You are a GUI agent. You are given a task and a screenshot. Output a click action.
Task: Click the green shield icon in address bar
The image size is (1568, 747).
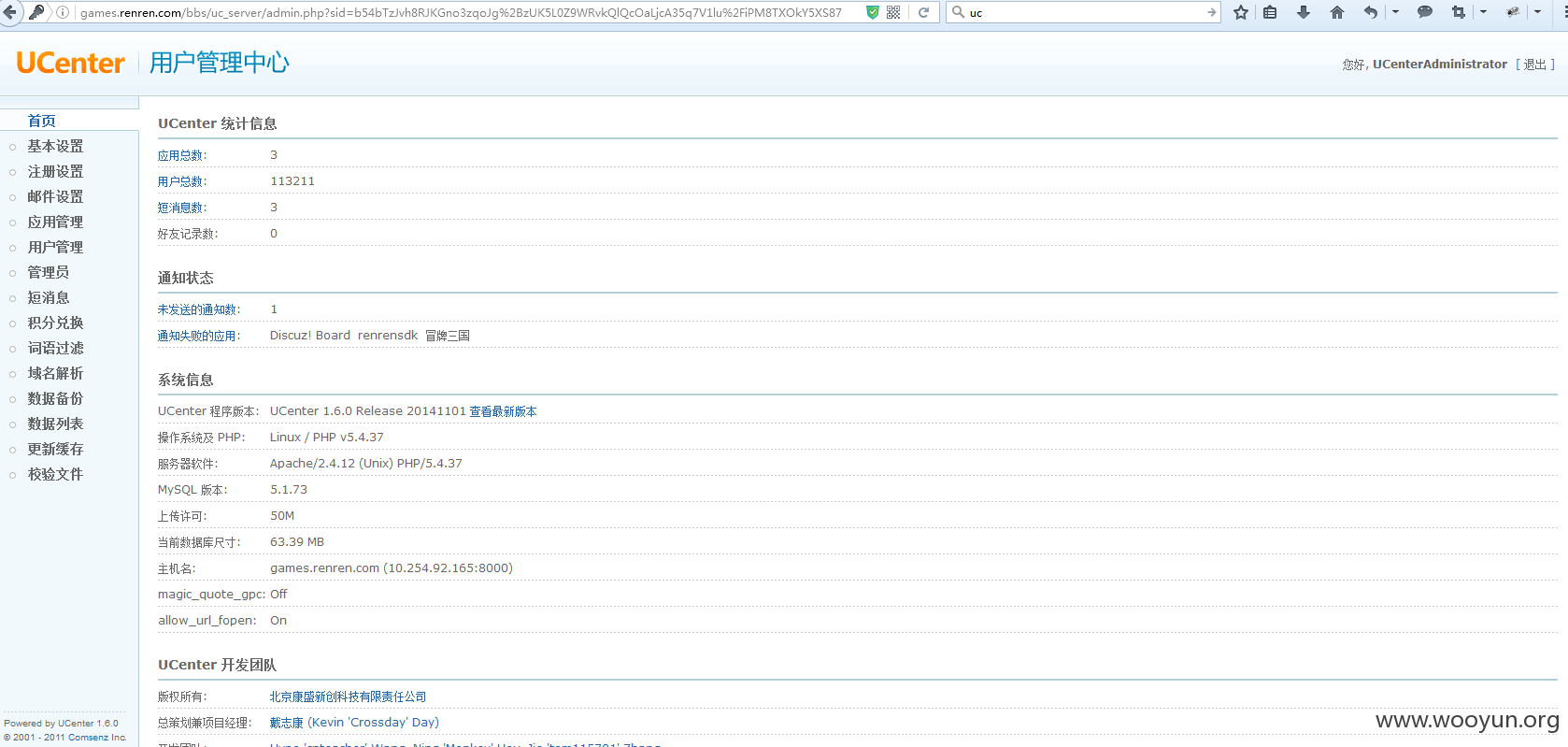pyautogui.click(x=873, y=12)
